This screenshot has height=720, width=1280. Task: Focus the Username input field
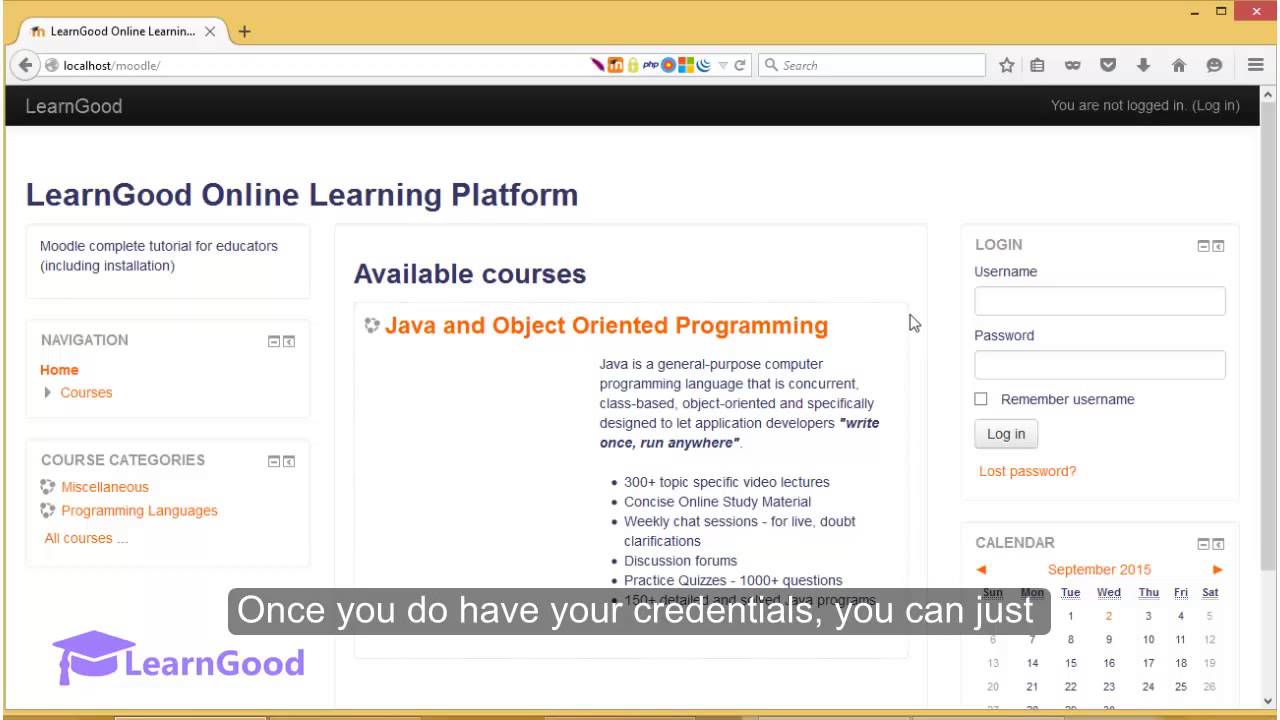1100,301
